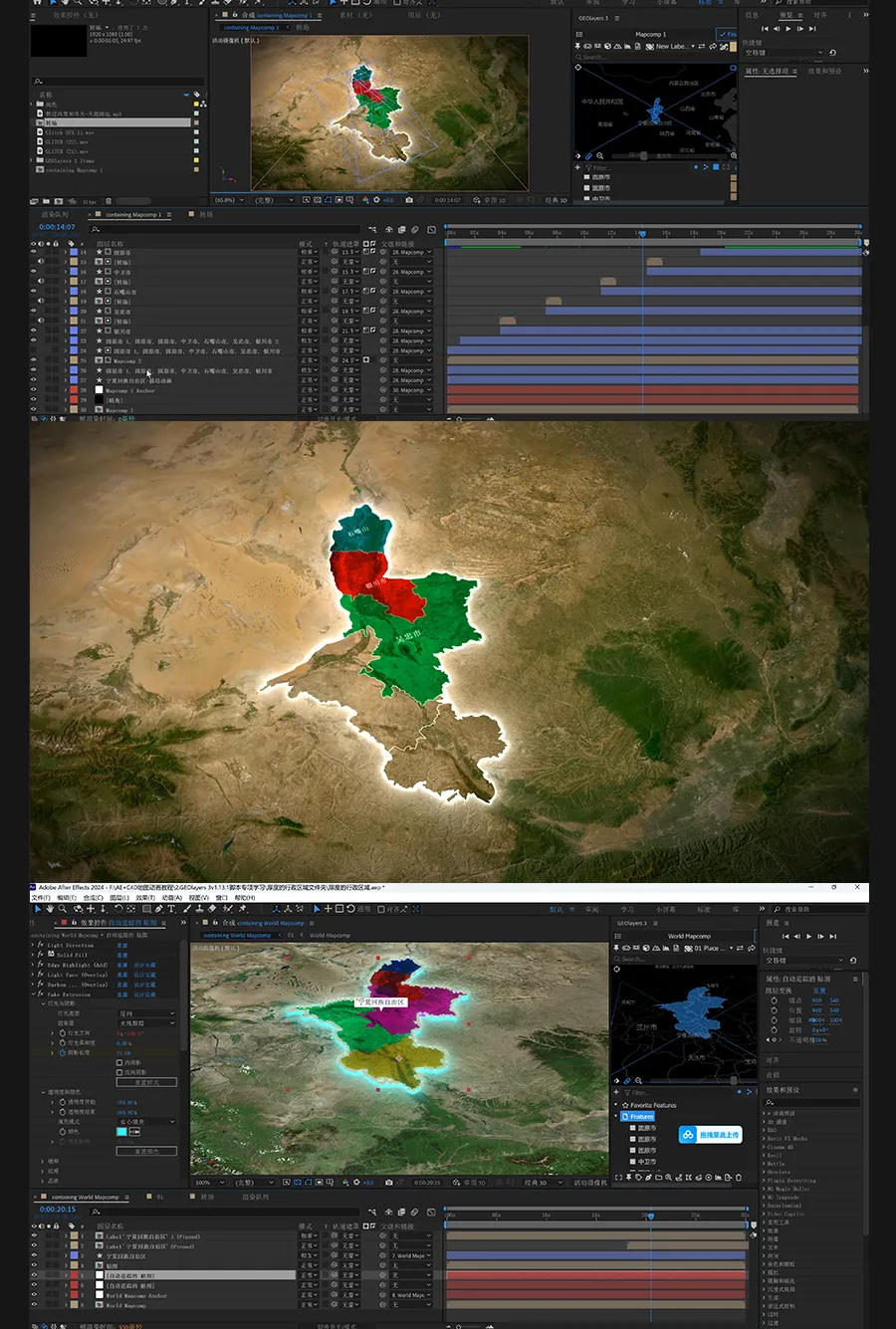Toggle the eye of the selected layer 5 自动追踪的 贴图
Image resolution: width=896 pixels, height=1329 pixels.
point(34,1275)
